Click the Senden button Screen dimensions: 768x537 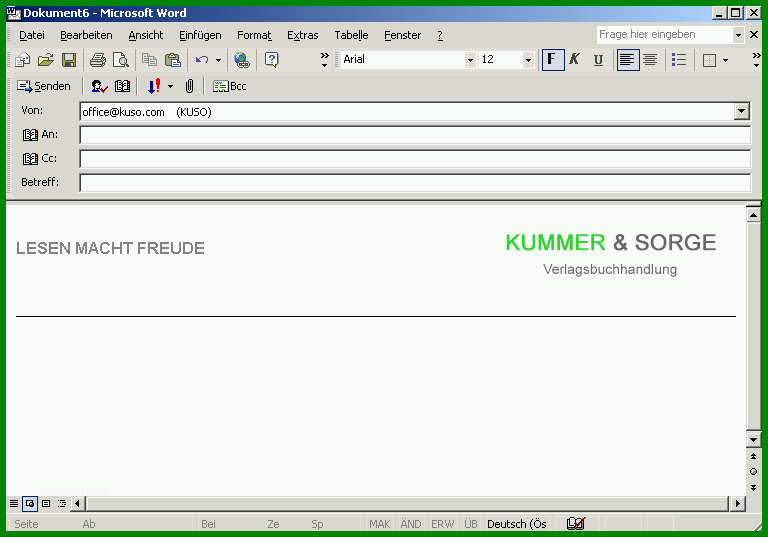pyautogui.click(x=44, y=87)
